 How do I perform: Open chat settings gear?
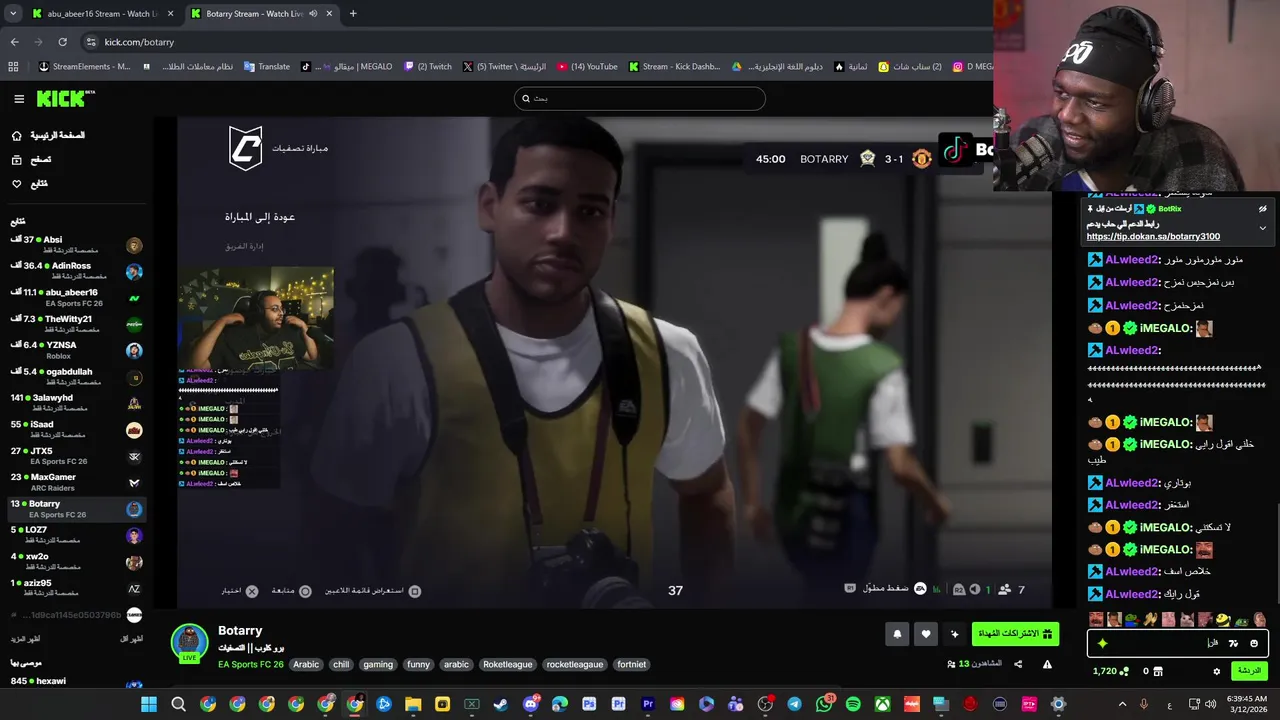click(1217, 671)
